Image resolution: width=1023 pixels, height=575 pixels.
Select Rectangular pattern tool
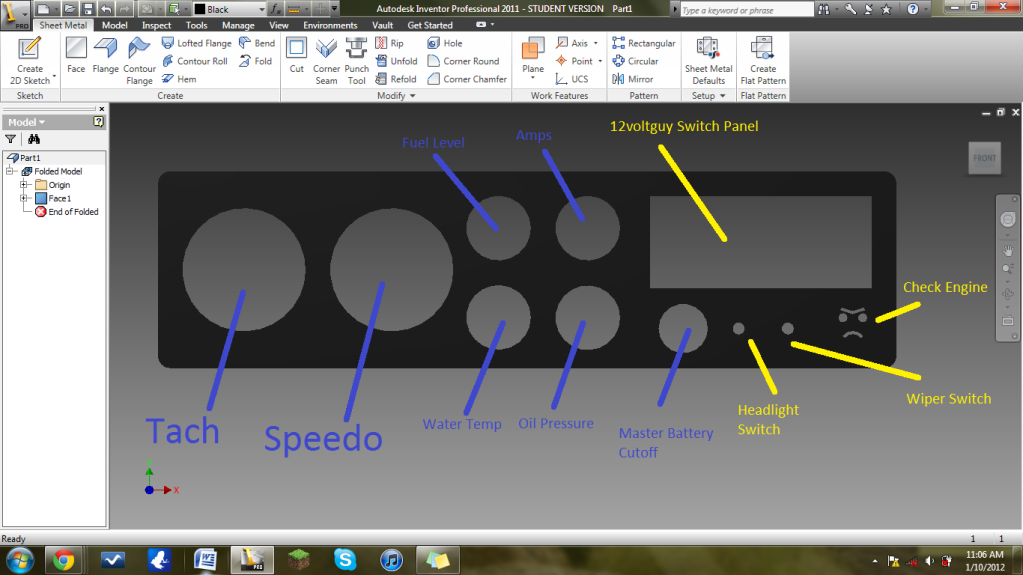[644, 43]
